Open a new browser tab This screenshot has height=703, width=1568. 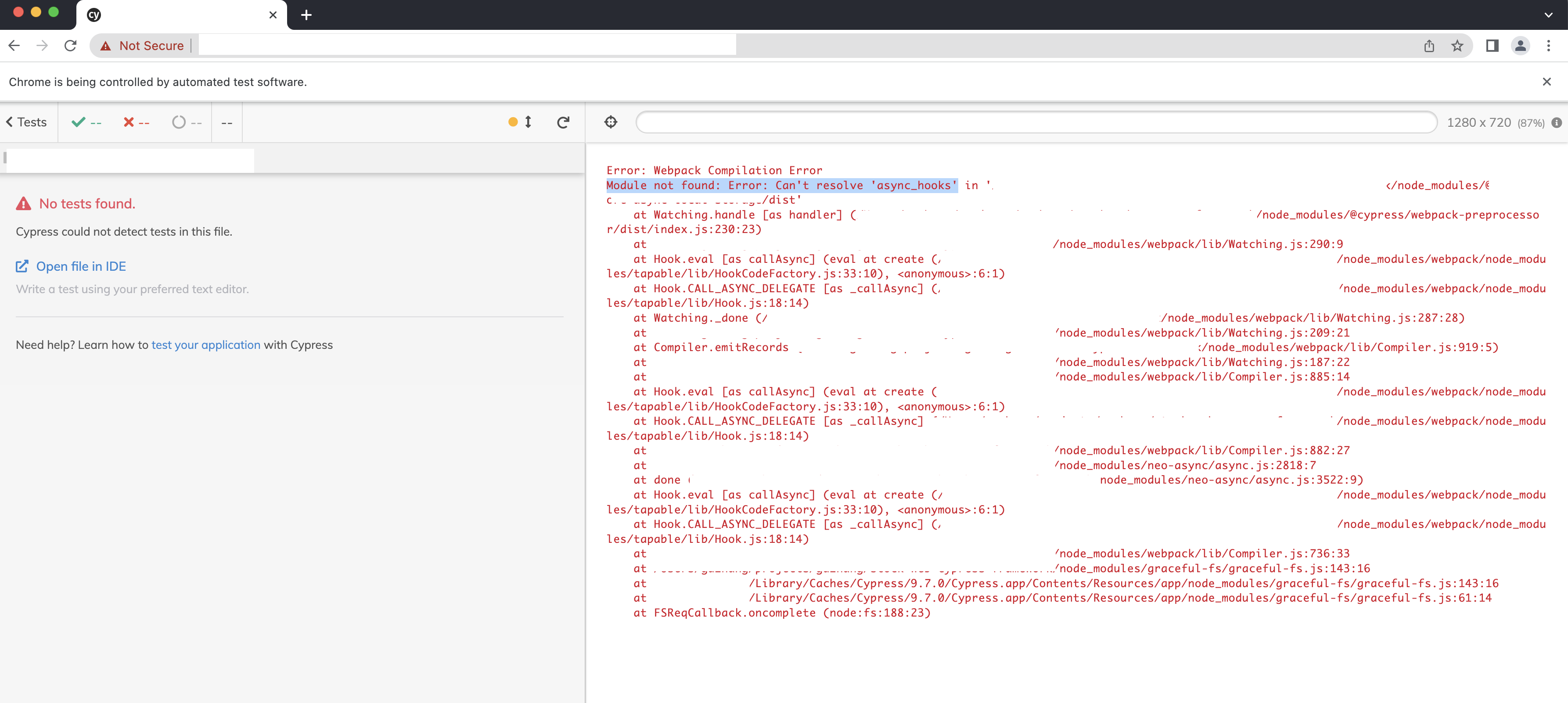point(306,14)
